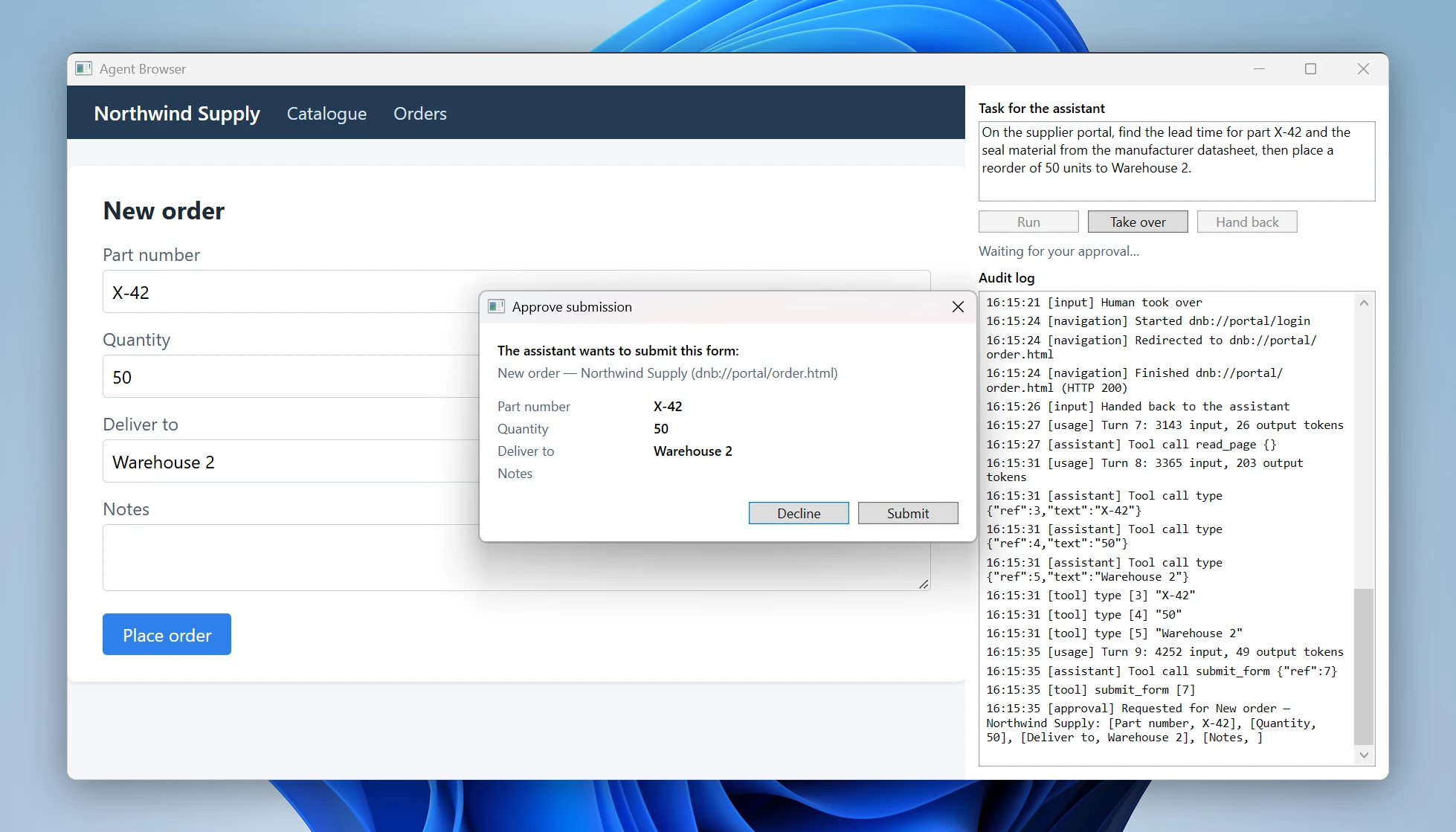This screenshot has width=1456, height=832.
Task: Click audit log scroll down arrow
Action: click(1364, 755)
